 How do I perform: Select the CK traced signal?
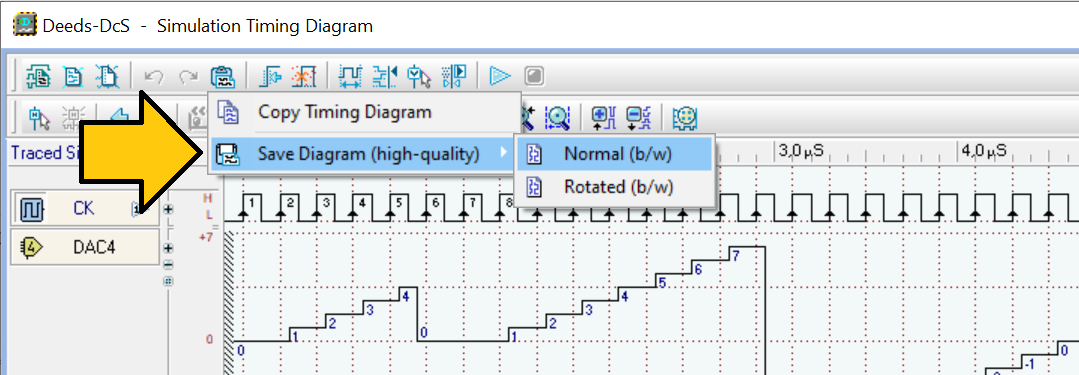tap(85, 208)
